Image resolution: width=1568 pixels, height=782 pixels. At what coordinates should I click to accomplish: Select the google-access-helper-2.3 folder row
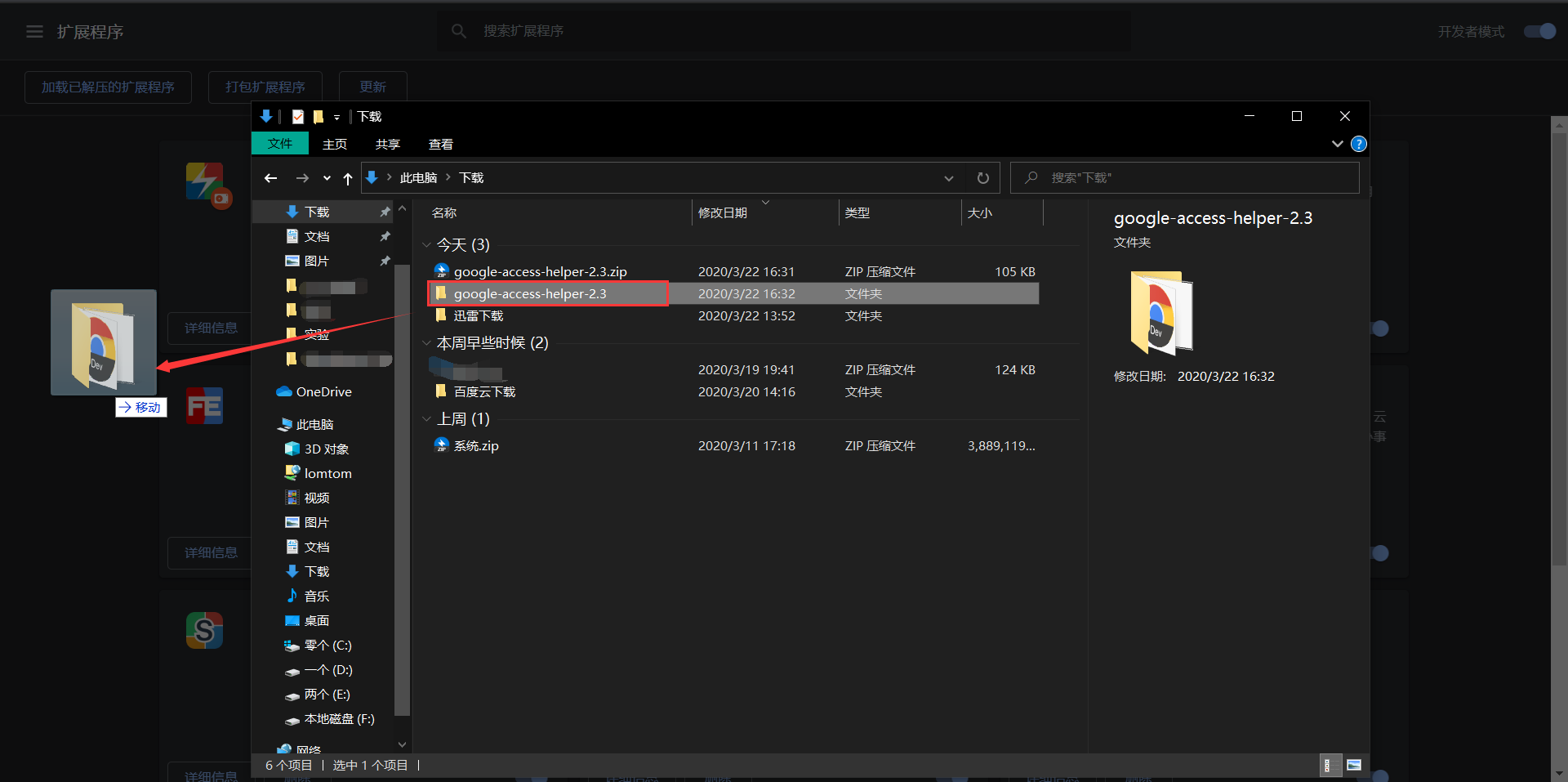pos(733,293)
